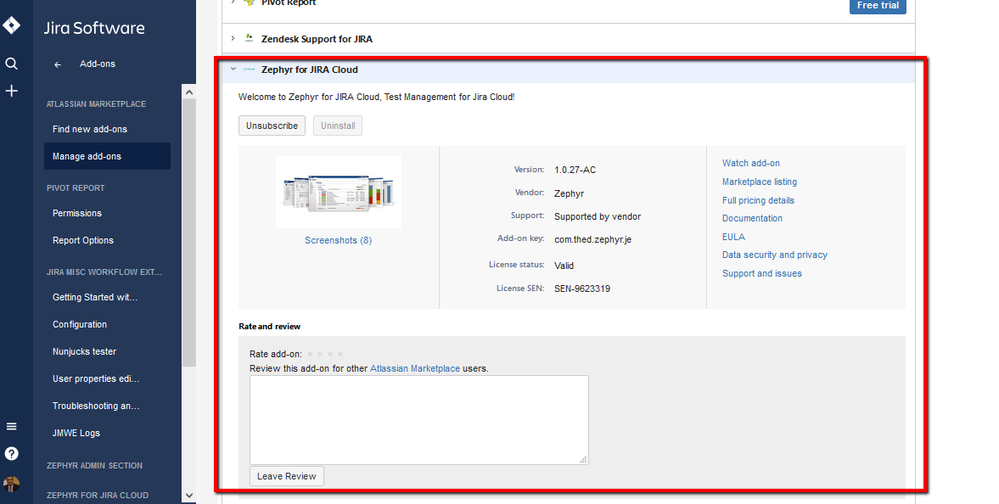Image resolution: width=999 pixels, height=504 pixels.
Task: Click the Jira Software title
Action: click(94, 28)
